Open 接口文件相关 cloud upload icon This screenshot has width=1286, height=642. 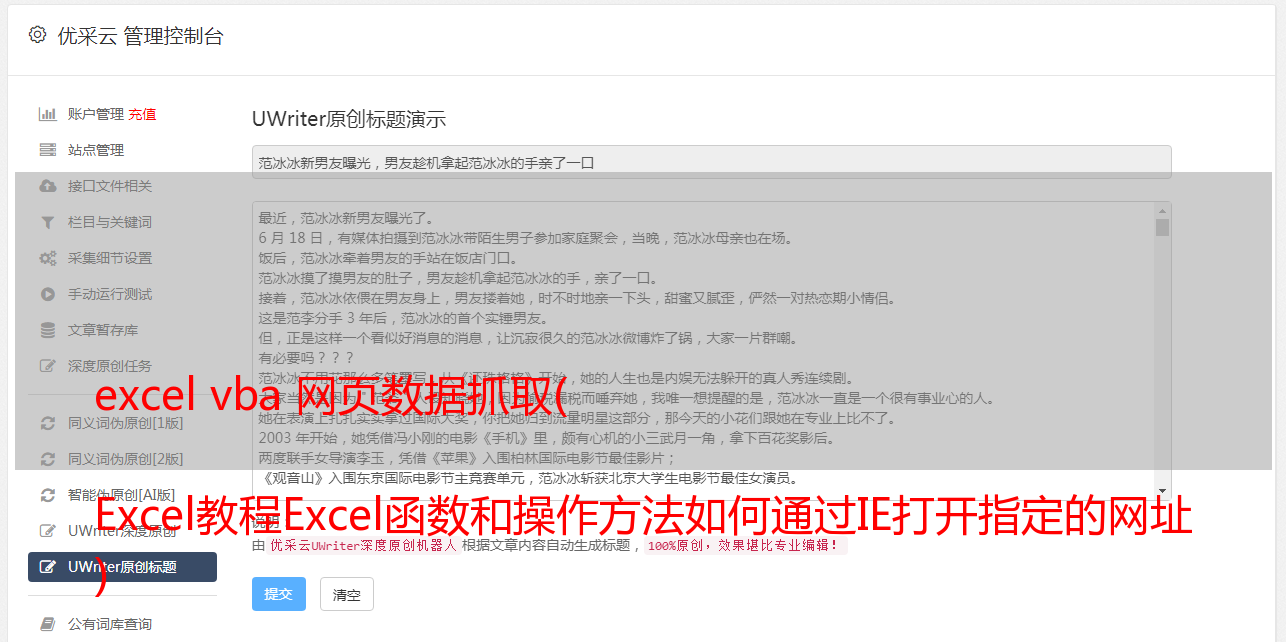click(47, 186)
